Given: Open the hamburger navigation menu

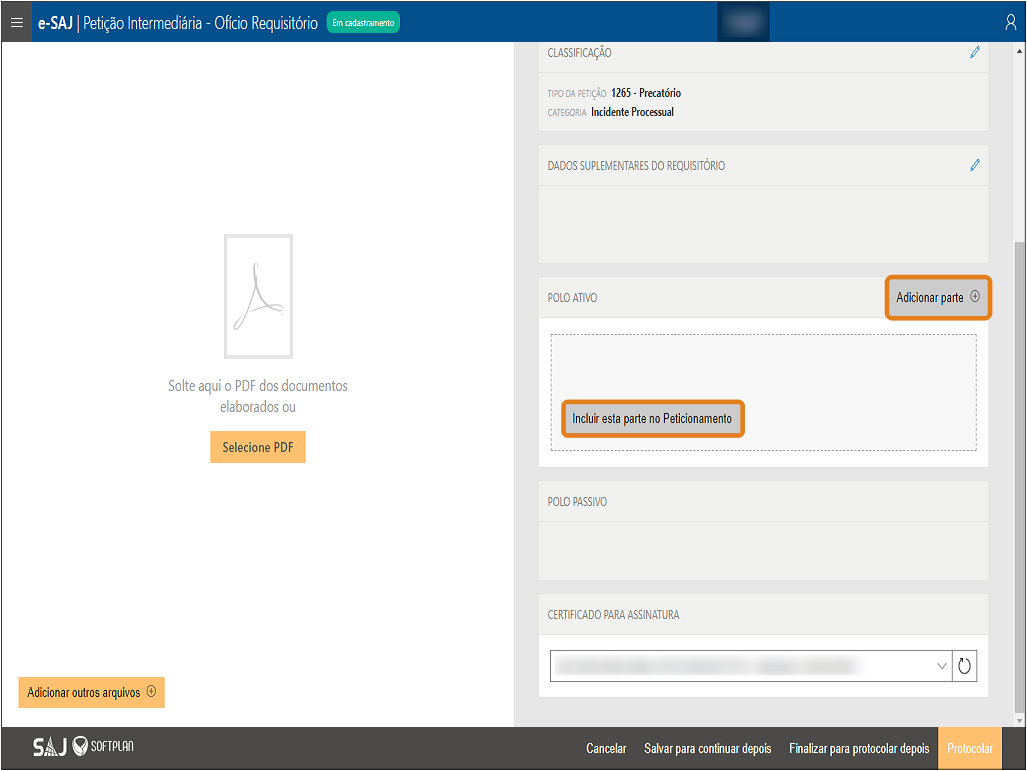Looking at the screenshot, I should [x=16, y=22].
